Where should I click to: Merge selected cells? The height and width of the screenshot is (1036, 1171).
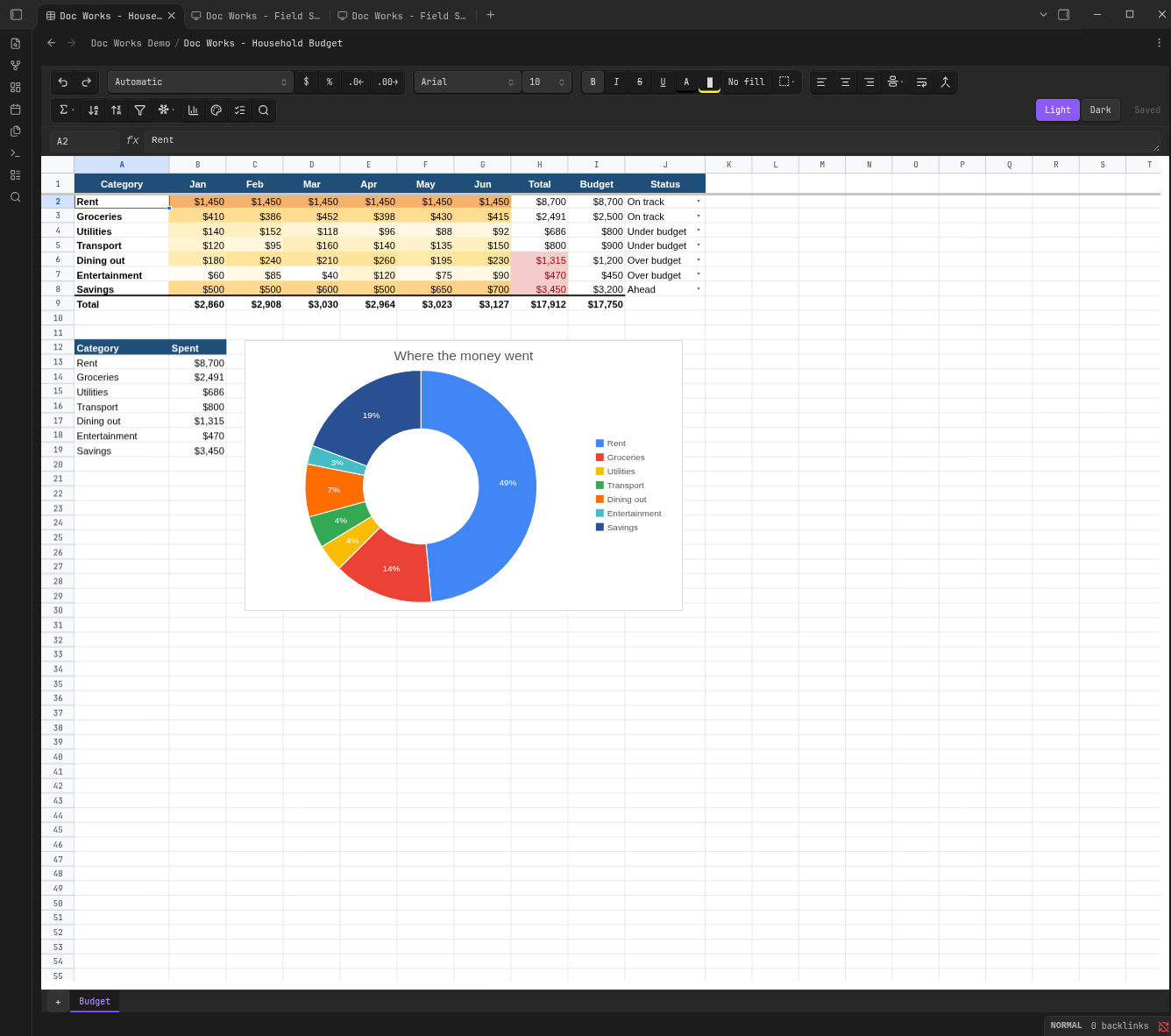click(x=946, y=82)
